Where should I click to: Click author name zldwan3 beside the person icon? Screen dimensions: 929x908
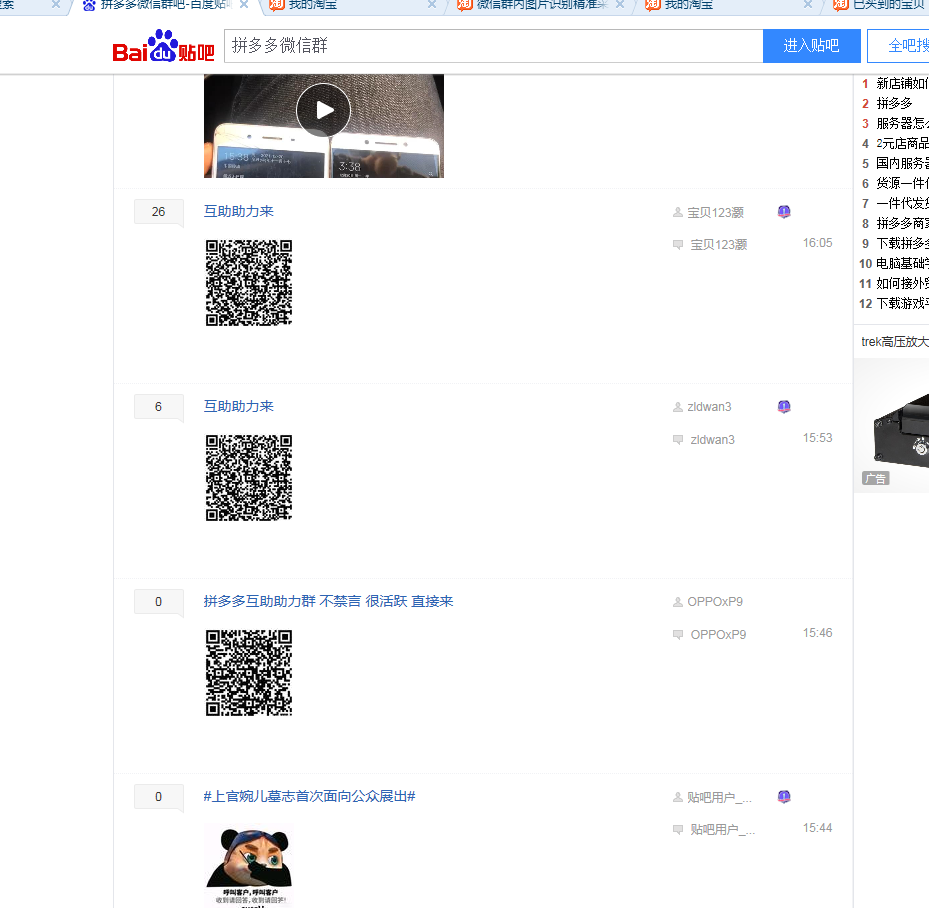709,407
